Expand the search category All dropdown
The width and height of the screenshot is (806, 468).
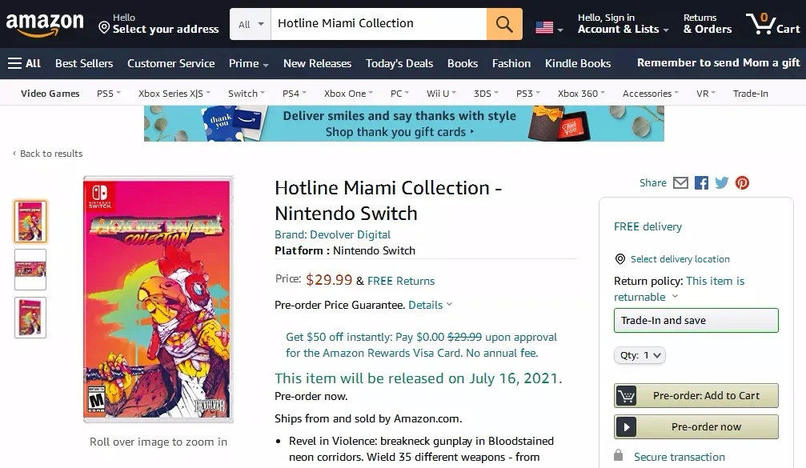tap(251, 23)
